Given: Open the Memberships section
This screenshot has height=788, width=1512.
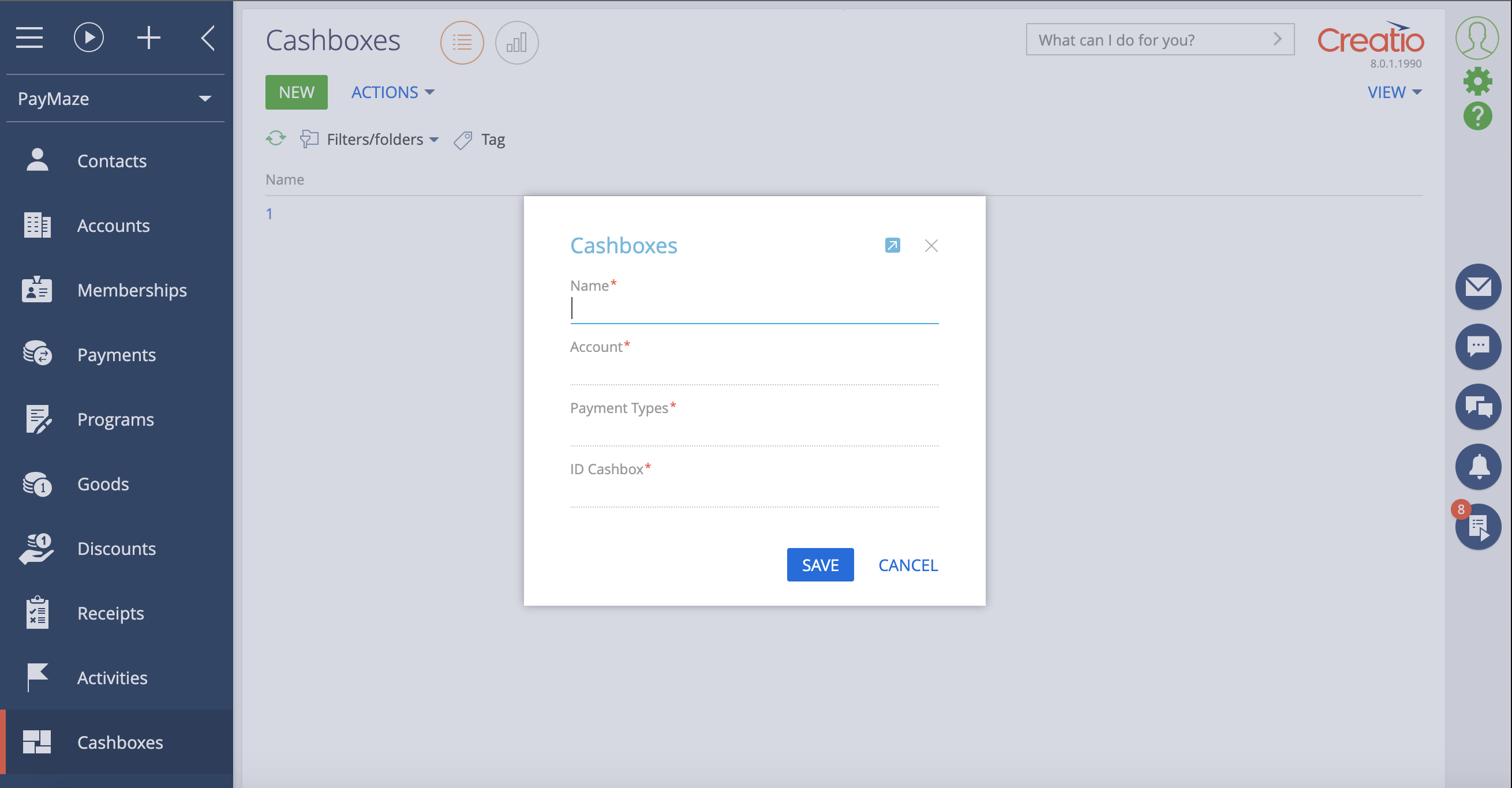Looking at the screenshot, I should pyautogui.click(x=132, y=290).
